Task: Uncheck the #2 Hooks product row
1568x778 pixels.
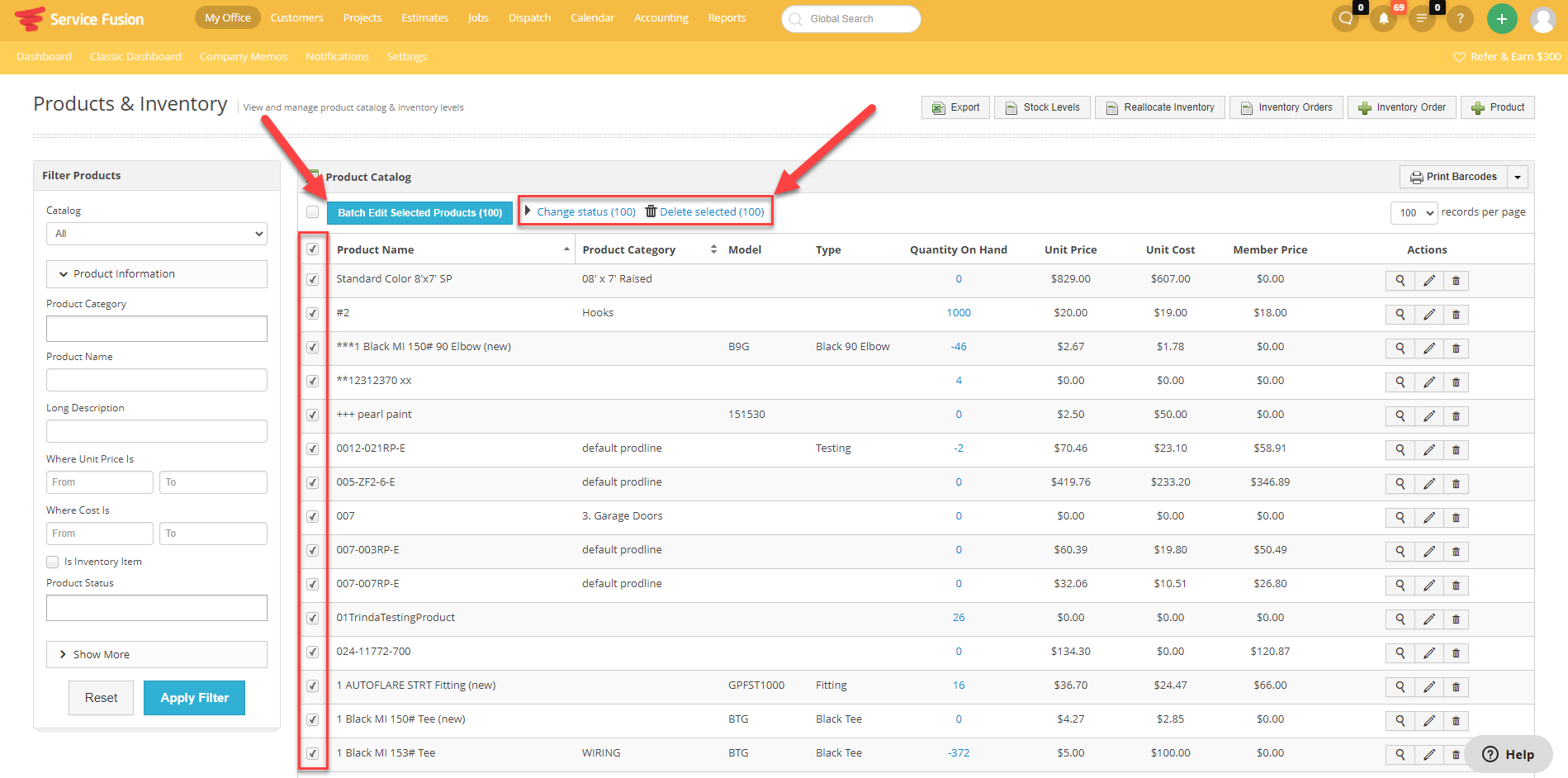Action: 313,313
